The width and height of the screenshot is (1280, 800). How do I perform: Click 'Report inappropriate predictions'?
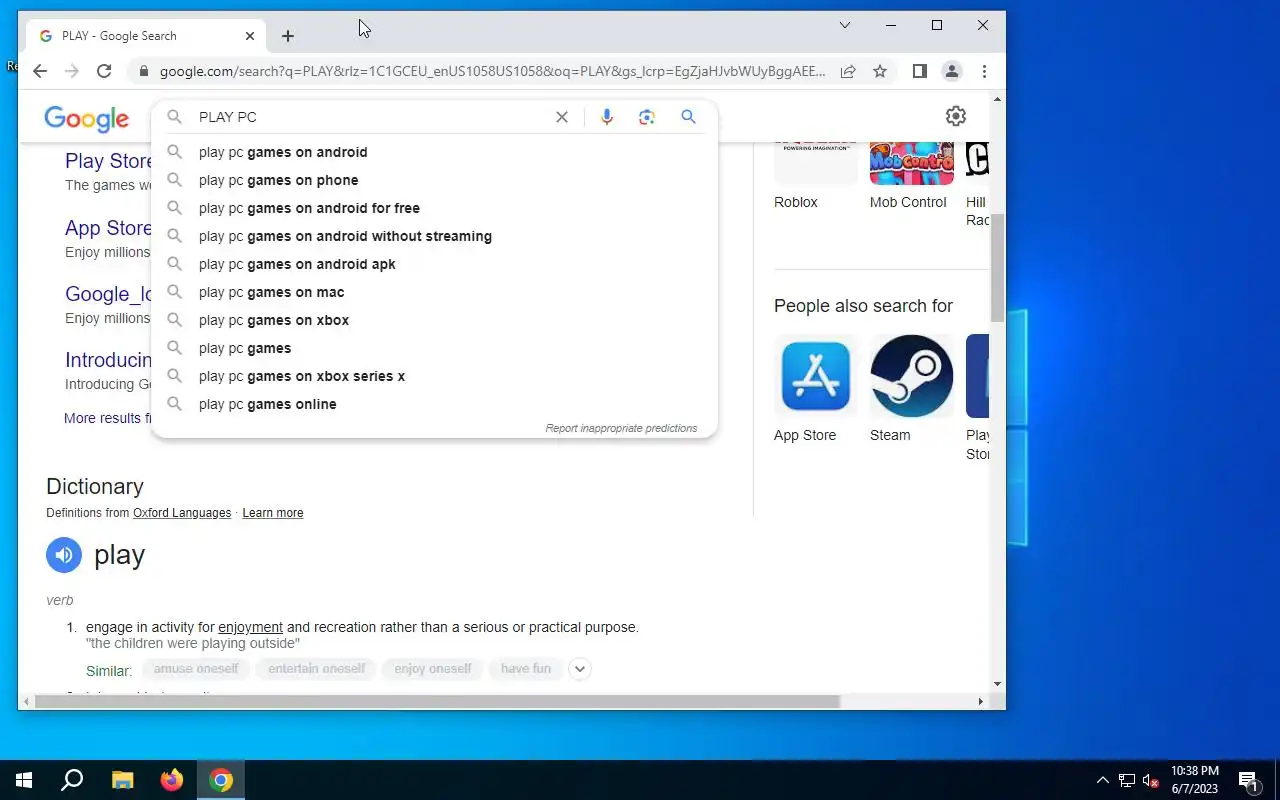coord(621,428)
